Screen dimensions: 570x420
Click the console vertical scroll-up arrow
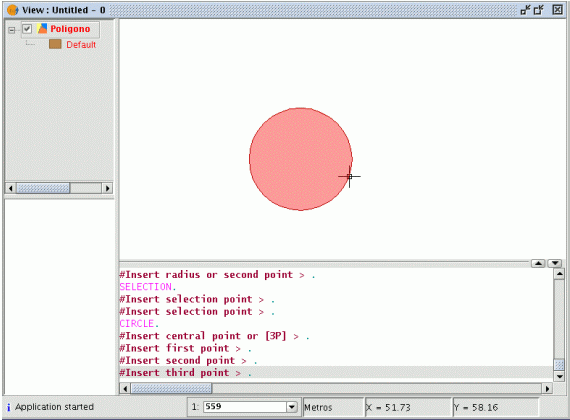tap(559, 274)
